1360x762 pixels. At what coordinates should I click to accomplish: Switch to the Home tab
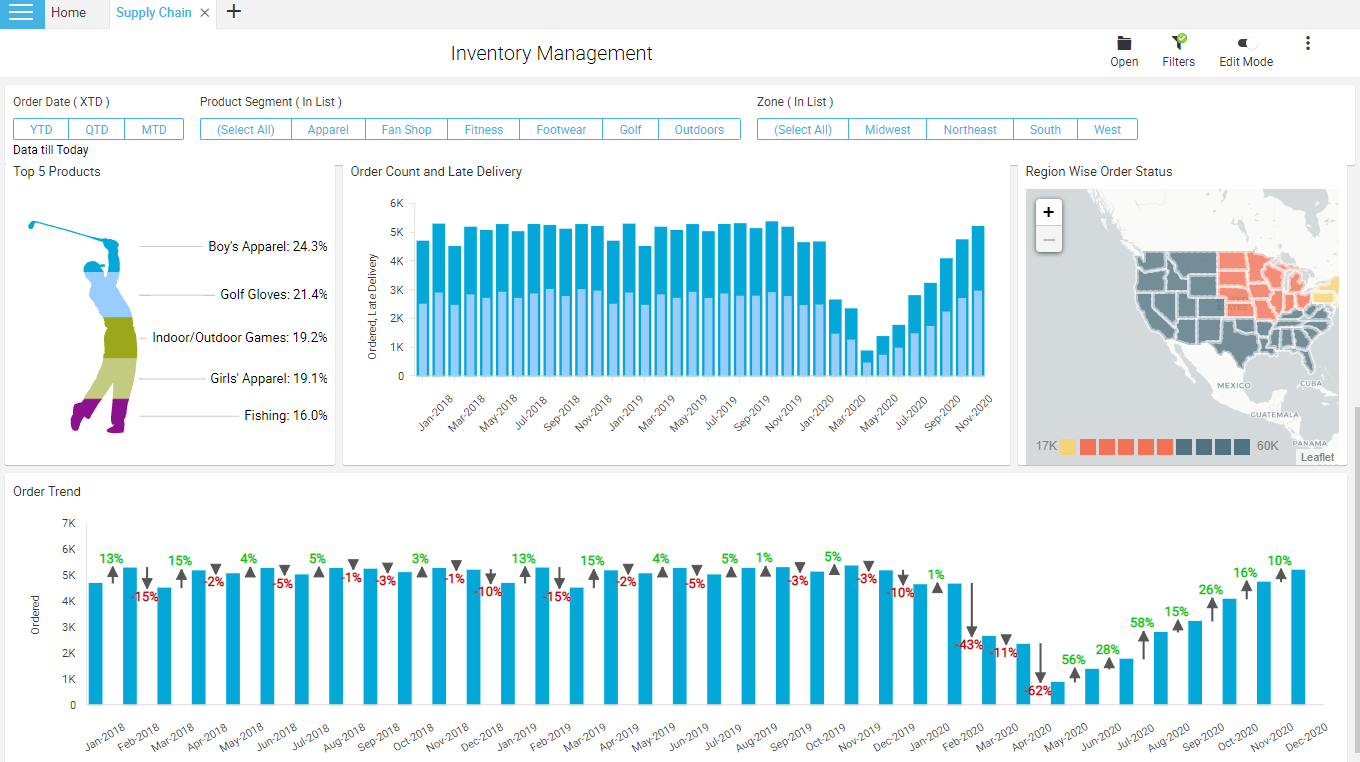[x=68, y=13]
